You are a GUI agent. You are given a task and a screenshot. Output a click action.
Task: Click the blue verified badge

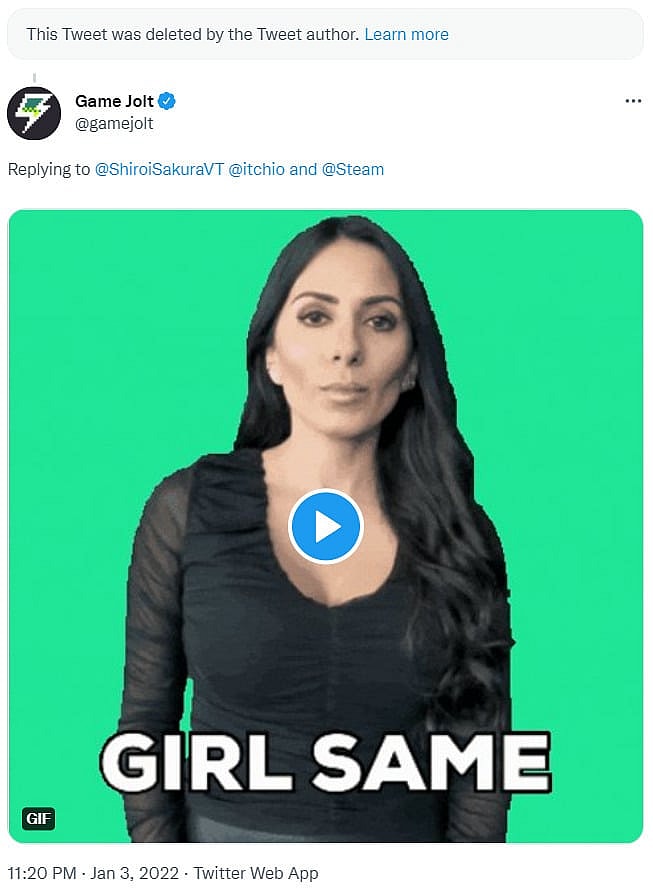tap(168, 101)
